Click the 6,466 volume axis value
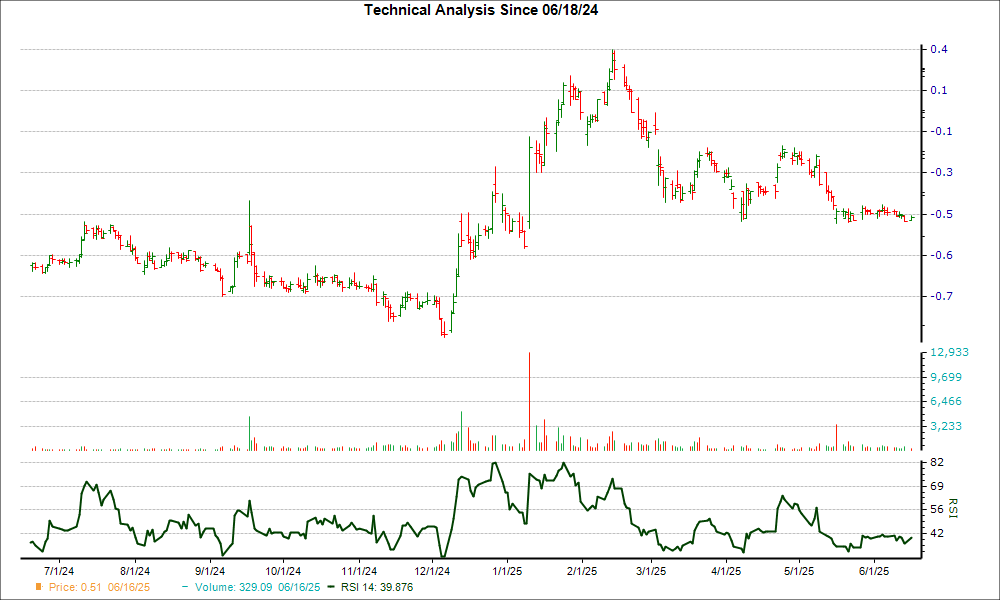Screen dimensions: 1000x600 click(x=946, y=402)
